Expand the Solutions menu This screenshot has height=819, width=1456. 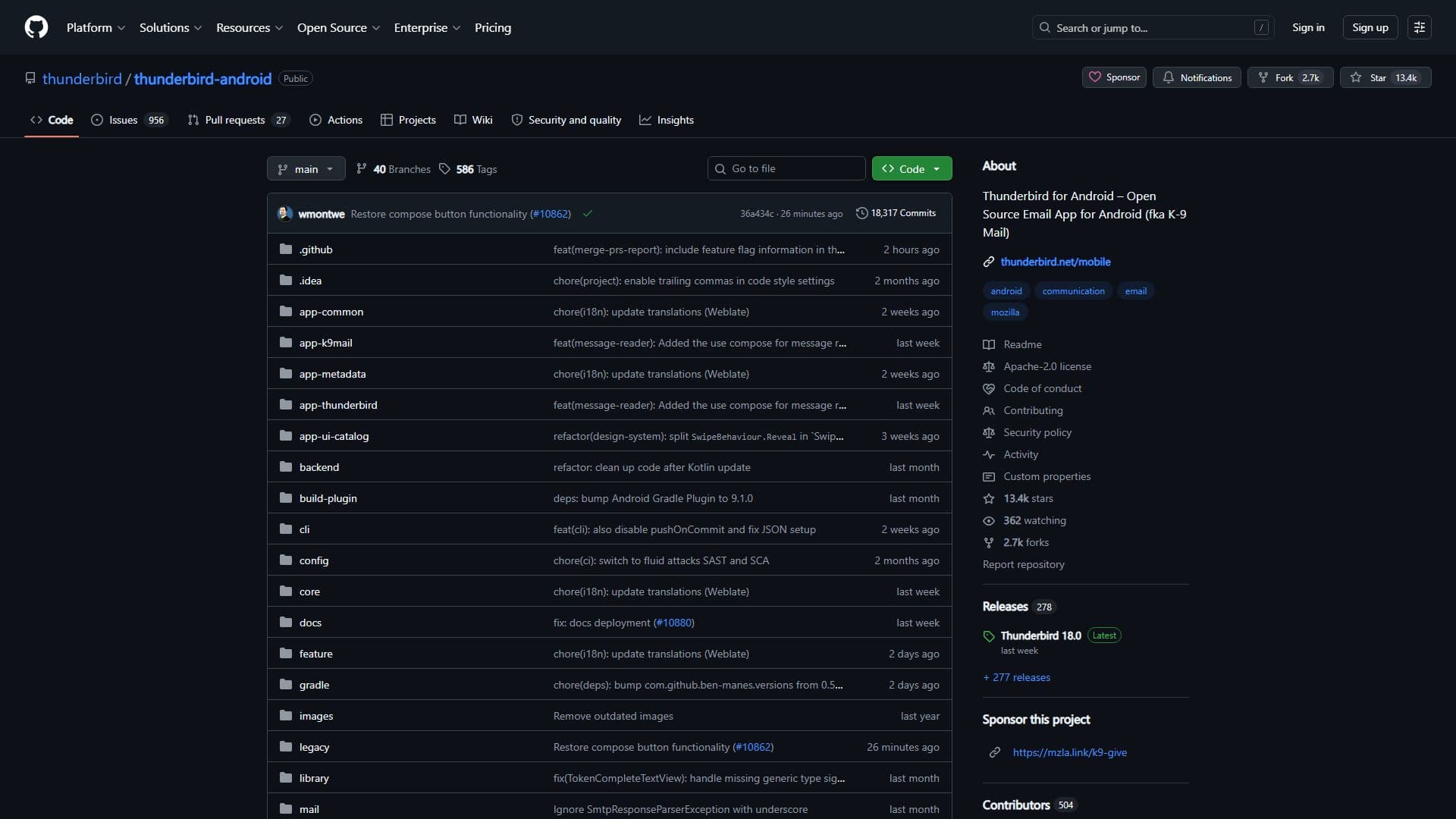coord(171,27)
